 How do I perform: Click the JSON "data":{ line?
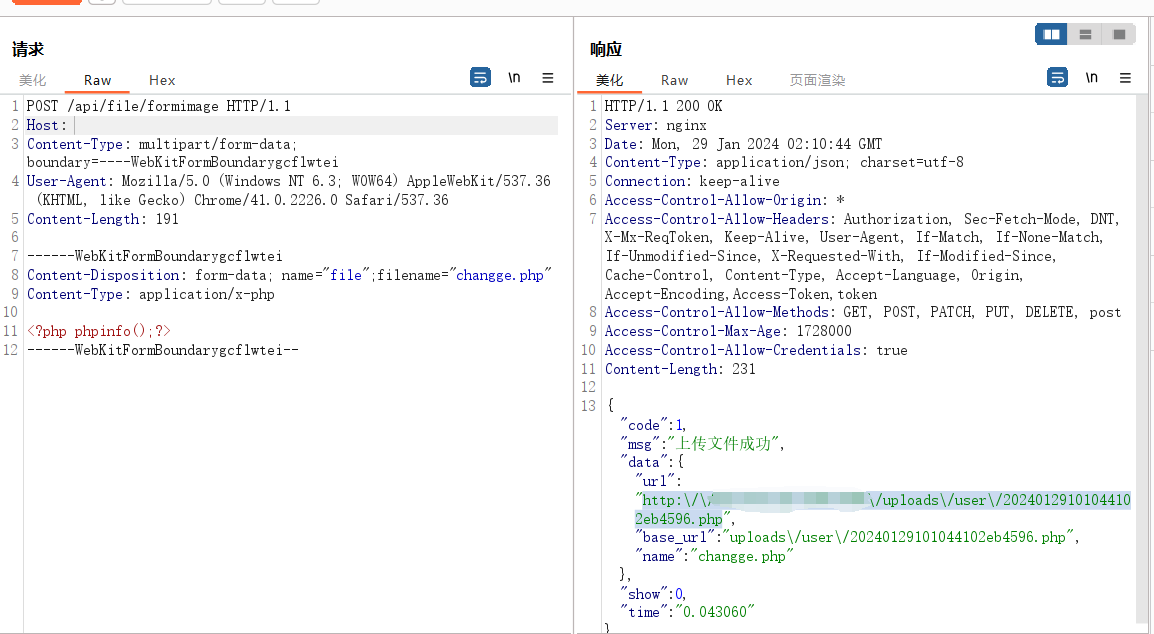pyautogui.click(x=652, y=462)
